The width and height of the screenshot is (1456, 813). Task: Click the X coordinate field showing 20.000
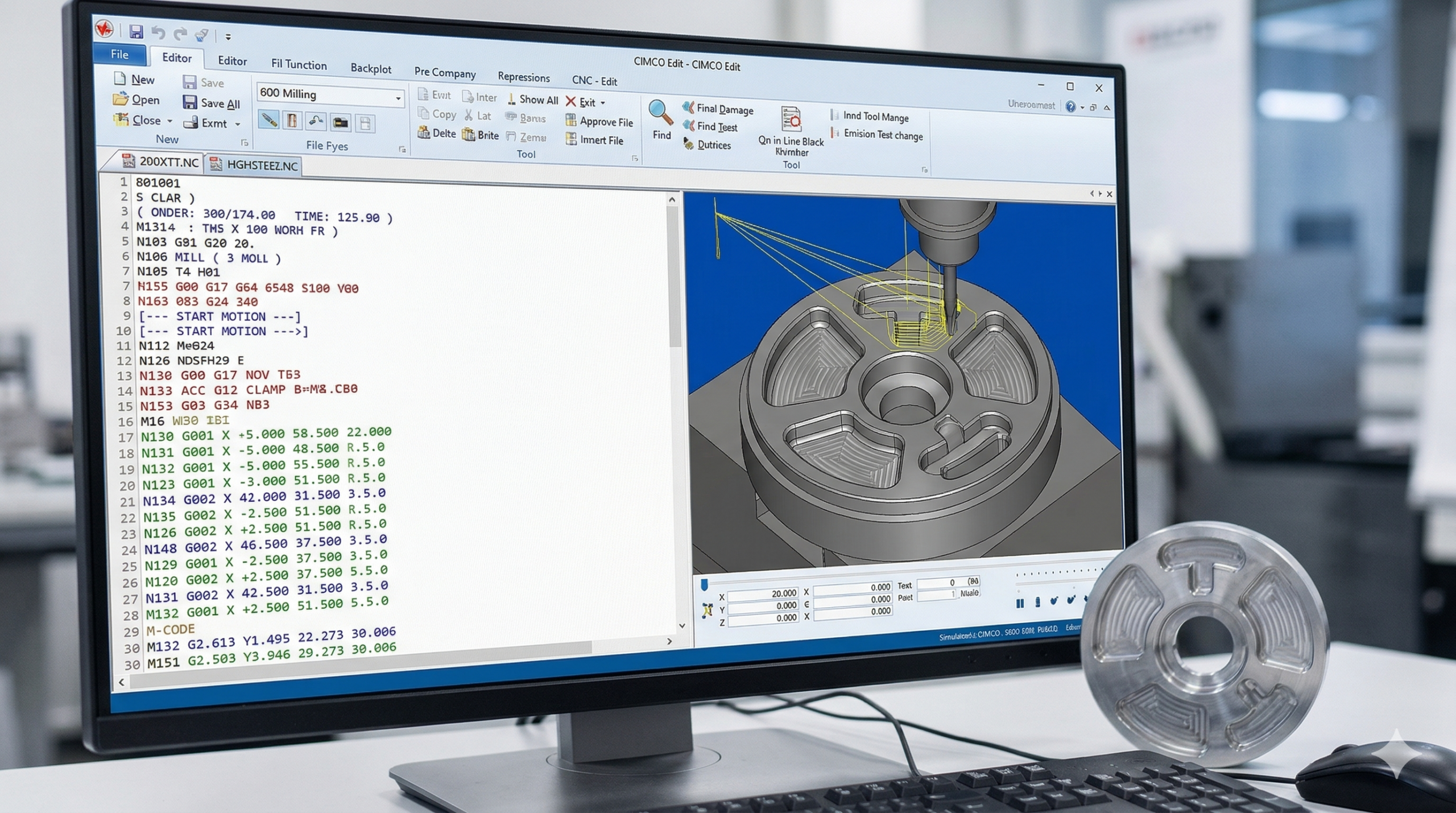pos(763,594)
